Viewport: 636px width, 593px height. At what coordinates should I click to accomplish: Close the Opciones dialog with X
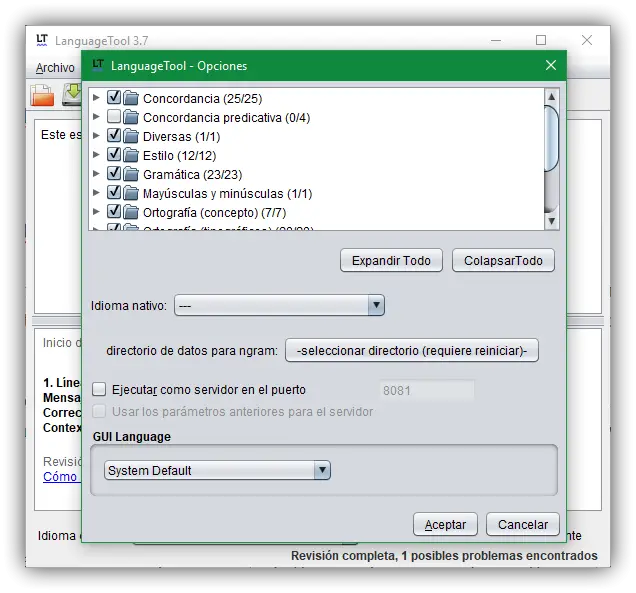[550, 65]
